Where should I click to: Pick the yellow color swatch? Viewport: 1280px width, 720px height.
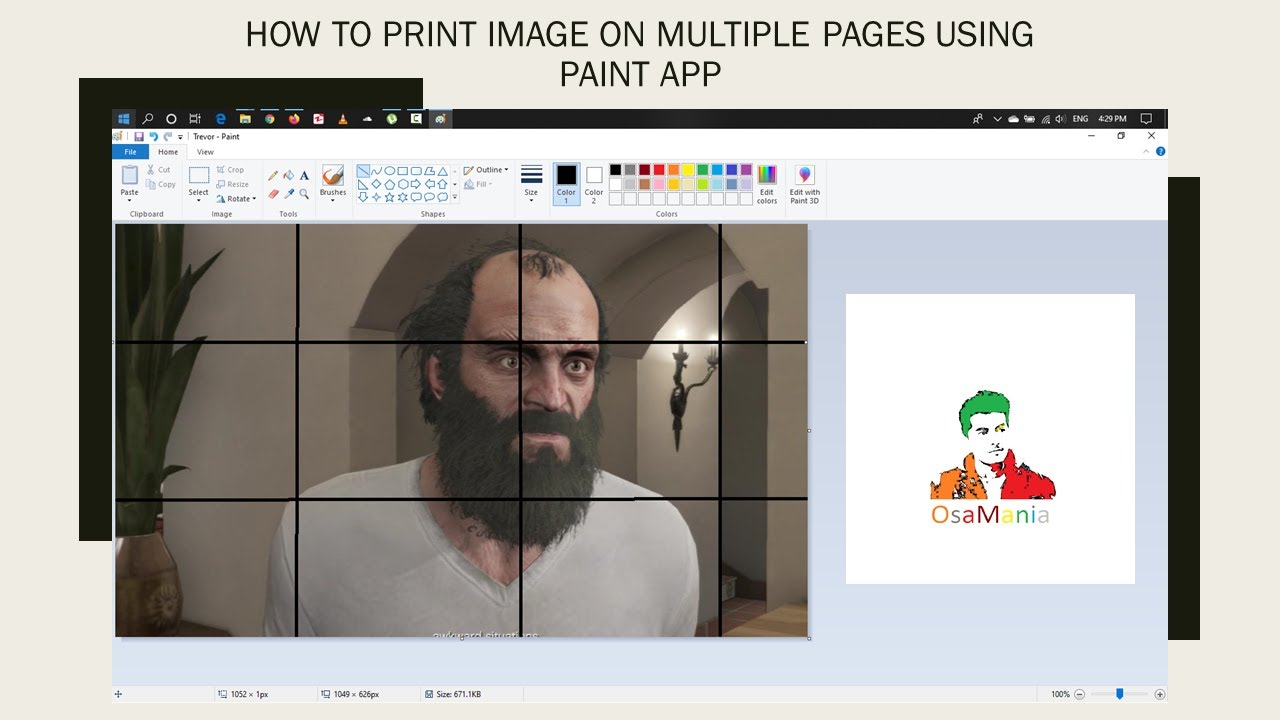(688, 170)
